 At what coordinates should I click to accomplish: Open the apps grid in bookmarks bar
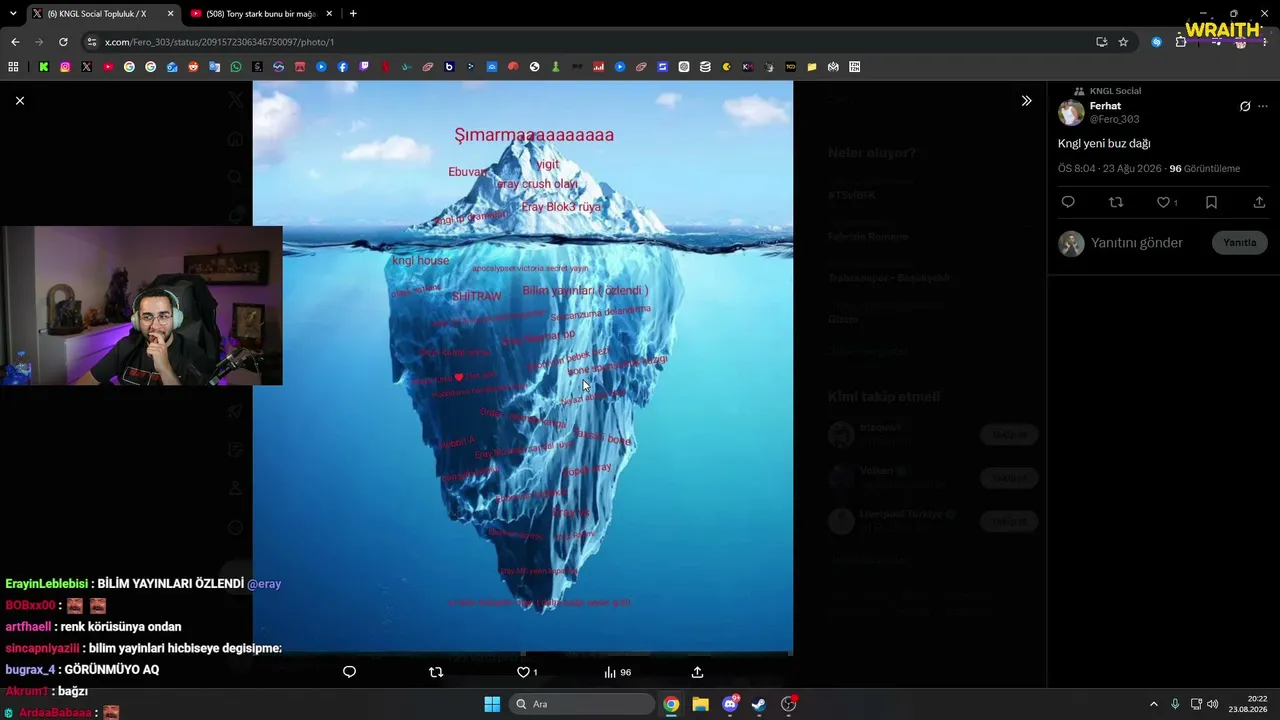13,67
